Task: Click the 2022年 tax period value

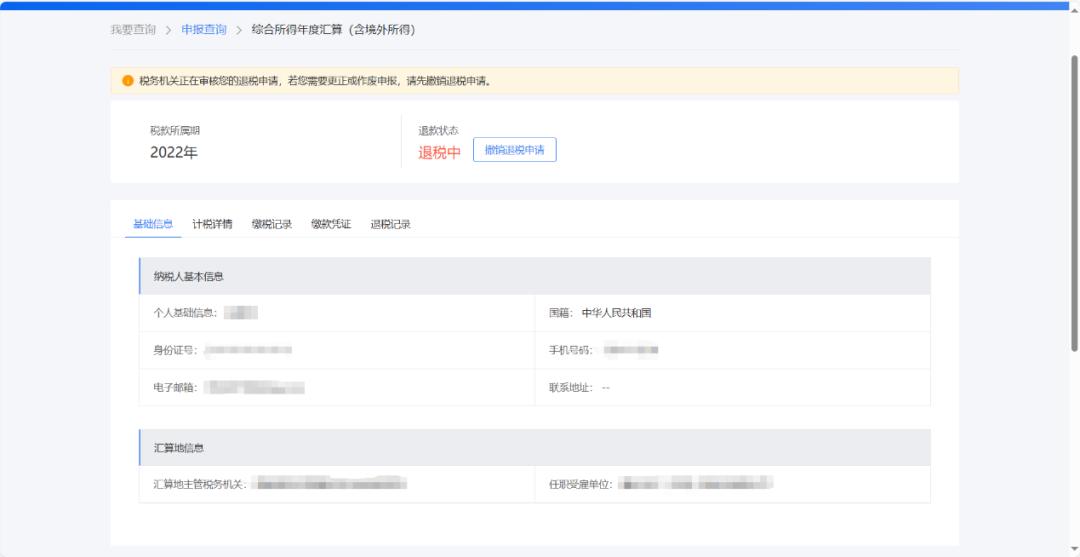Action: [x=174, y=152]
